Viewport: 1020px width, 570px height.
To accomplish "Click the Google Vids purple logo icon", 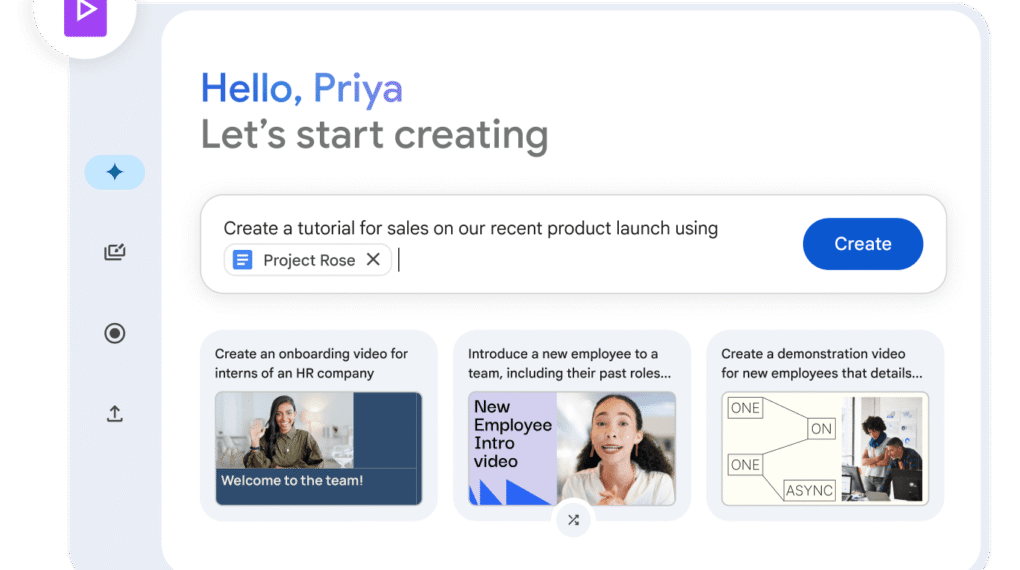I will click(x=85, y=16).
